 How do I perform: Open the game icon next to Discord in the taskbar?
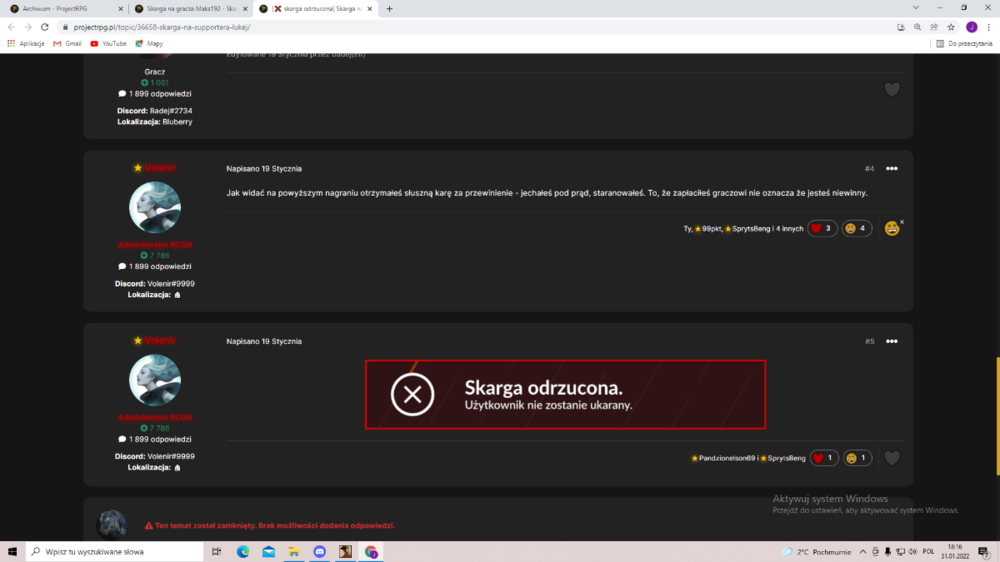[345, 552]
